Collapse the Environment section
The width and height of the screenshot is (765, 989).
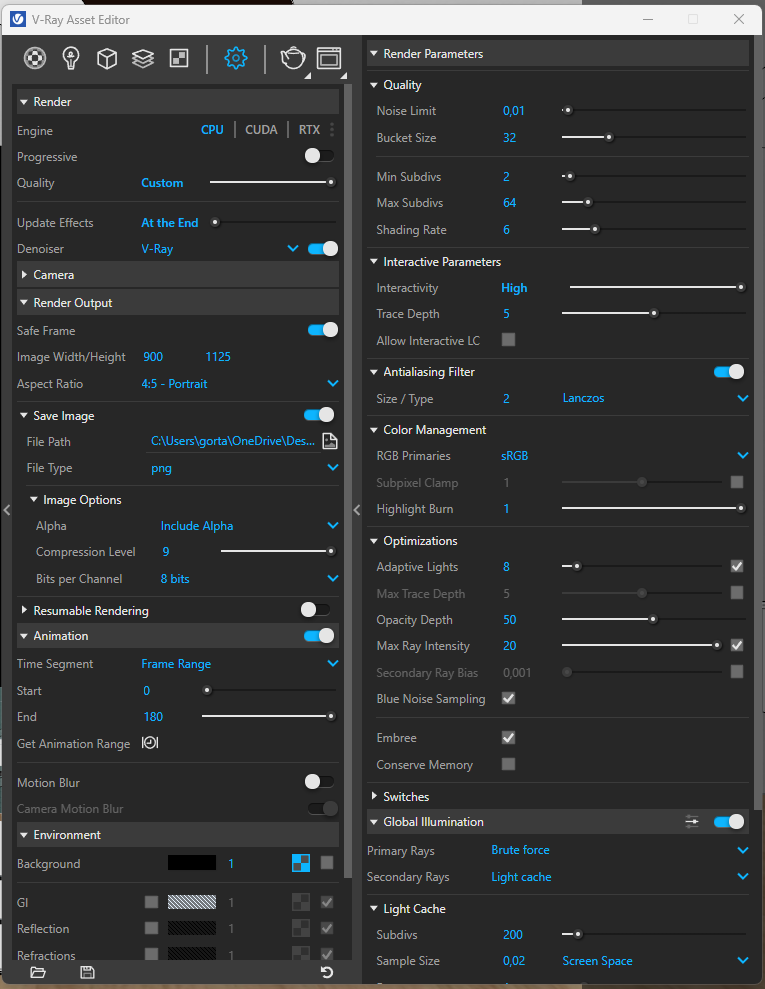click(178, 834)
